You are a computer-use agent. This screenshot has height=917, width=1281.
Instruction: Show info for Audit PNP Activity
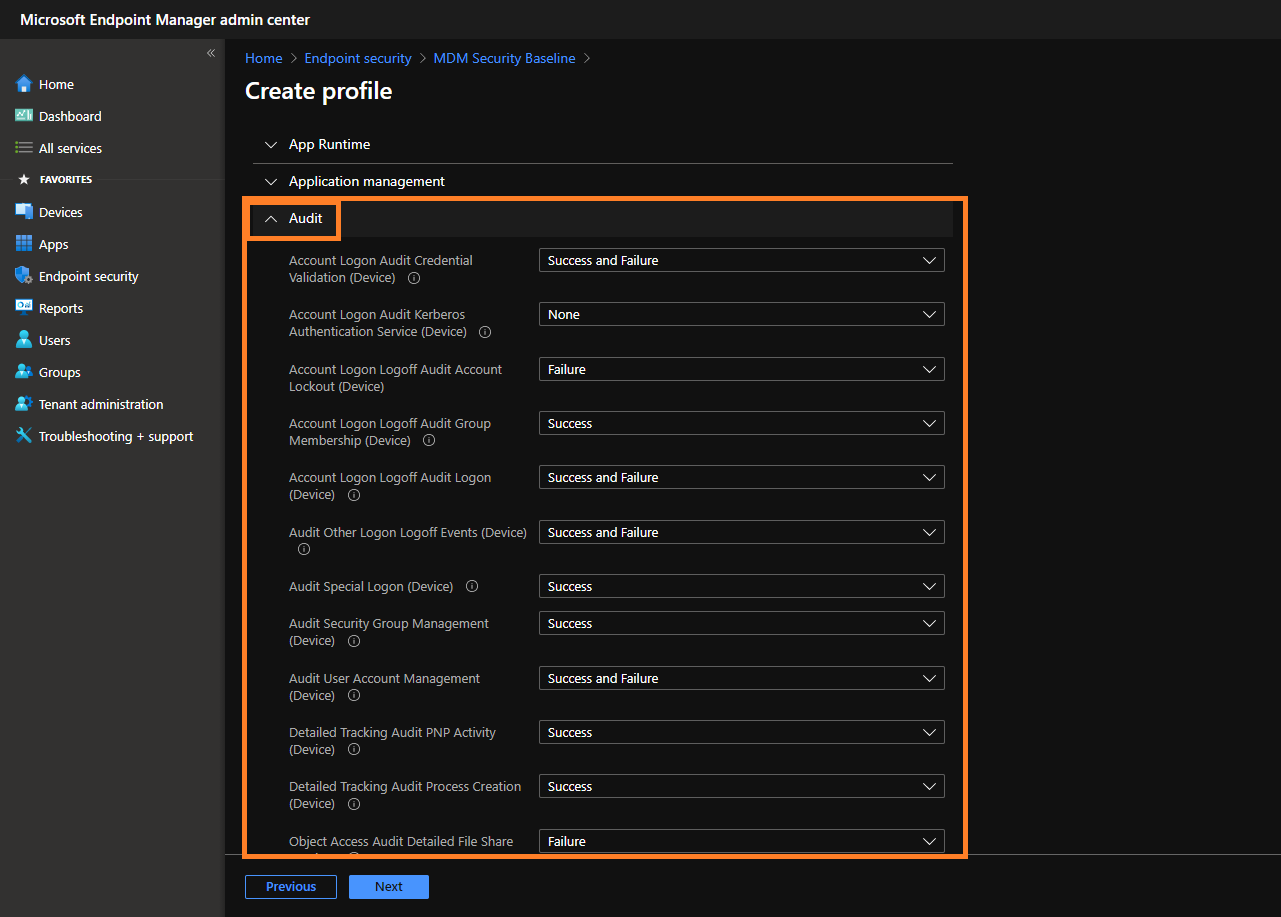pos(353,750)
